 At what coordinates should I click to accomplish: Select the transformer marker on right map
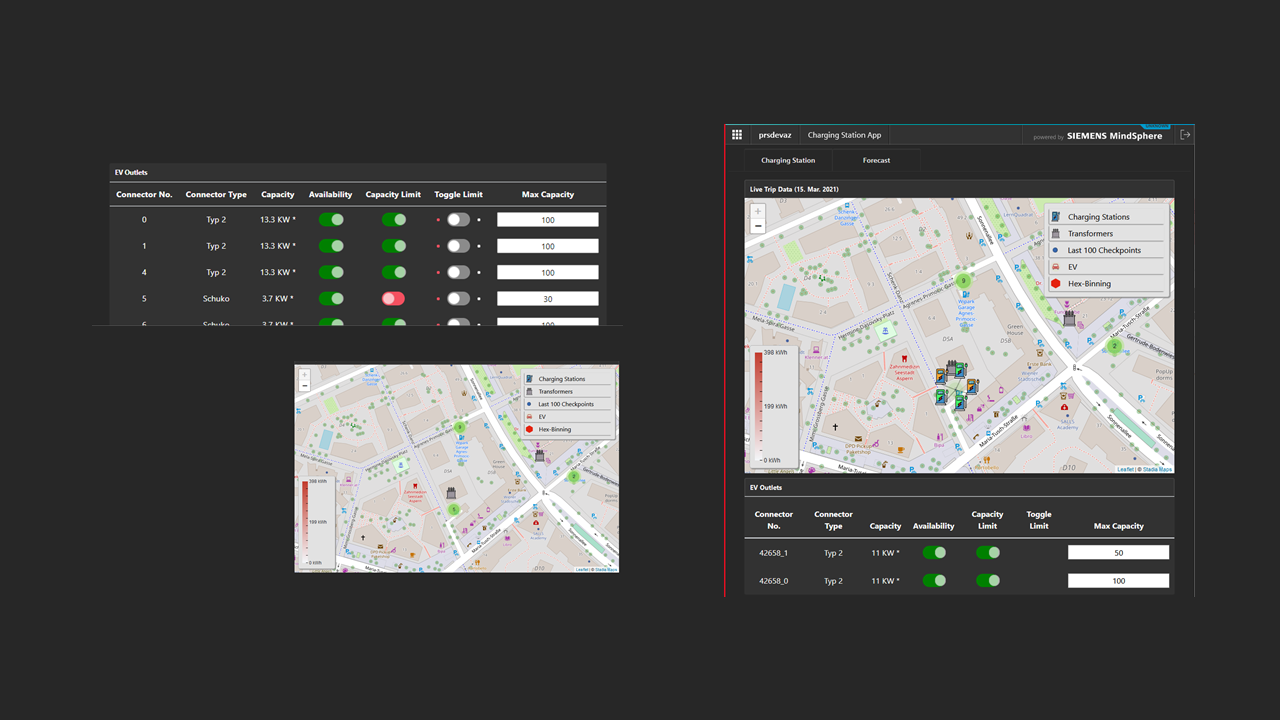point(1069,319)
